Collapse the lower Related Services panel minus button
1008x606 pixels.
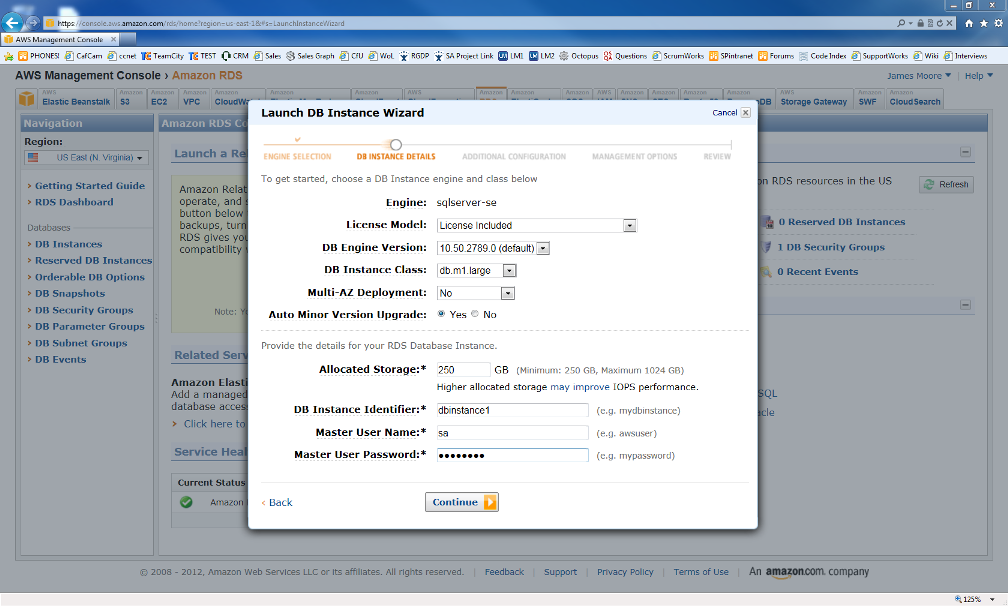pos(966,305)
